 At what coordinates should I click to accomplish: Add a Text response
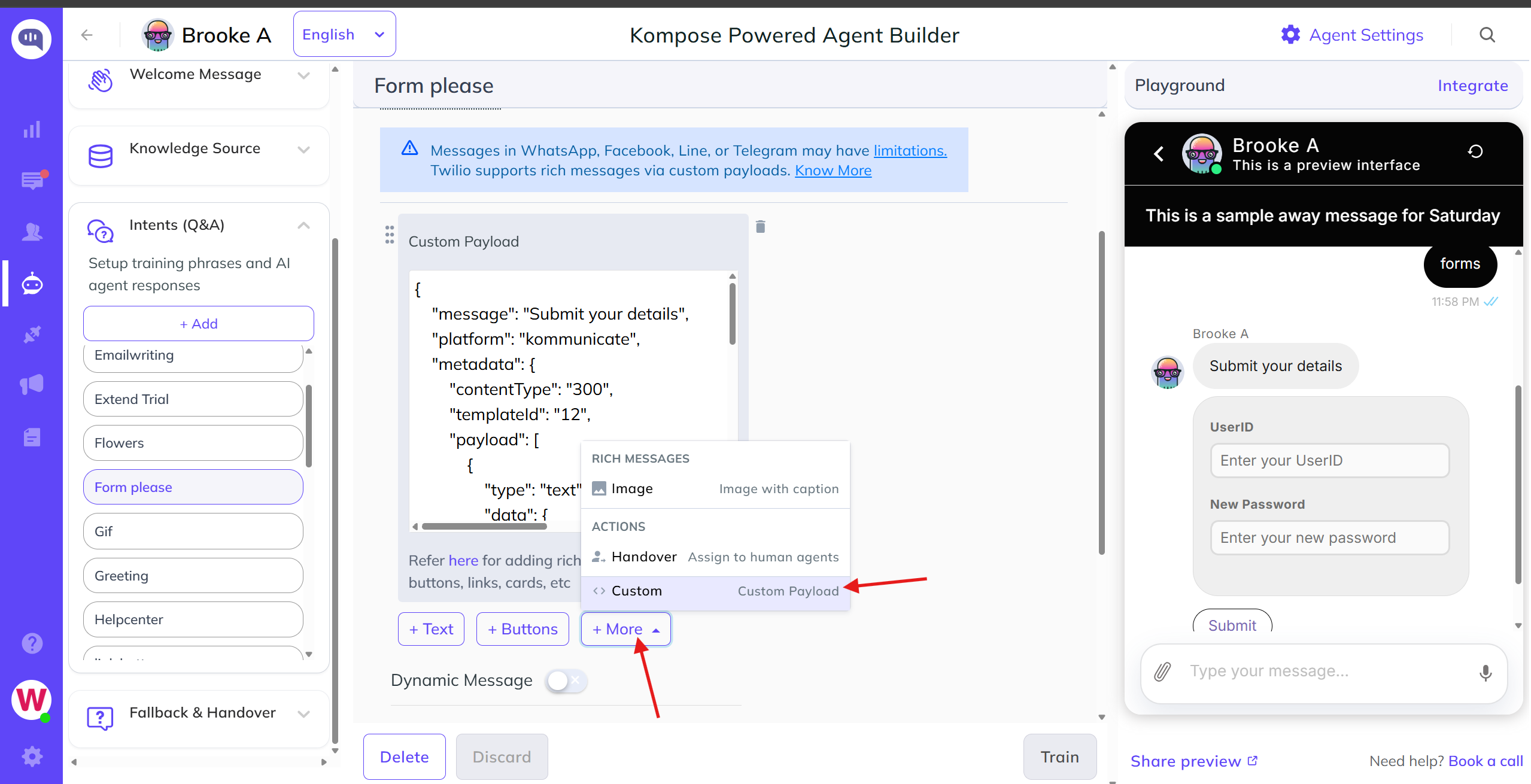[431, 629]
